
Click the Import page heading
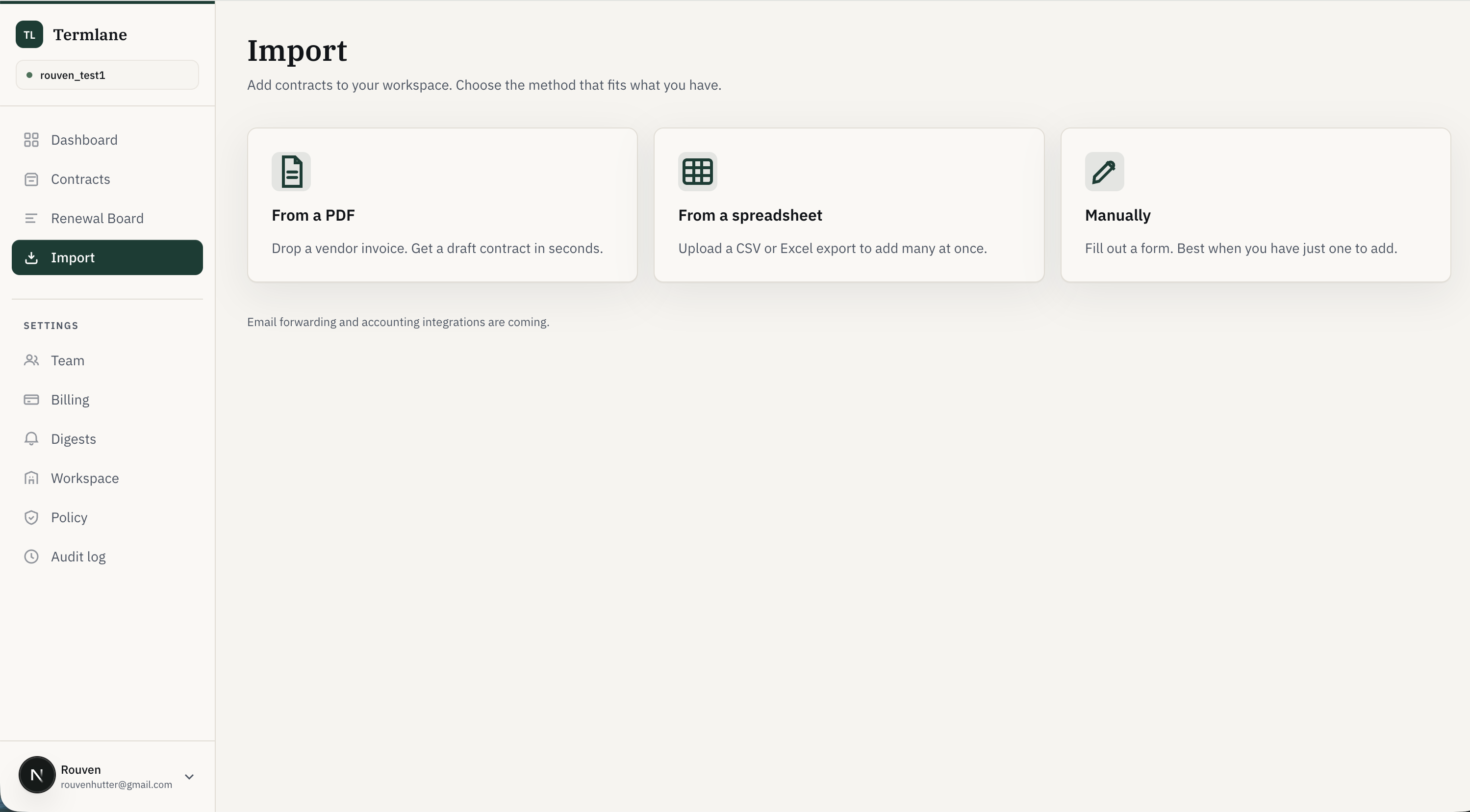[x=297, y=51]
